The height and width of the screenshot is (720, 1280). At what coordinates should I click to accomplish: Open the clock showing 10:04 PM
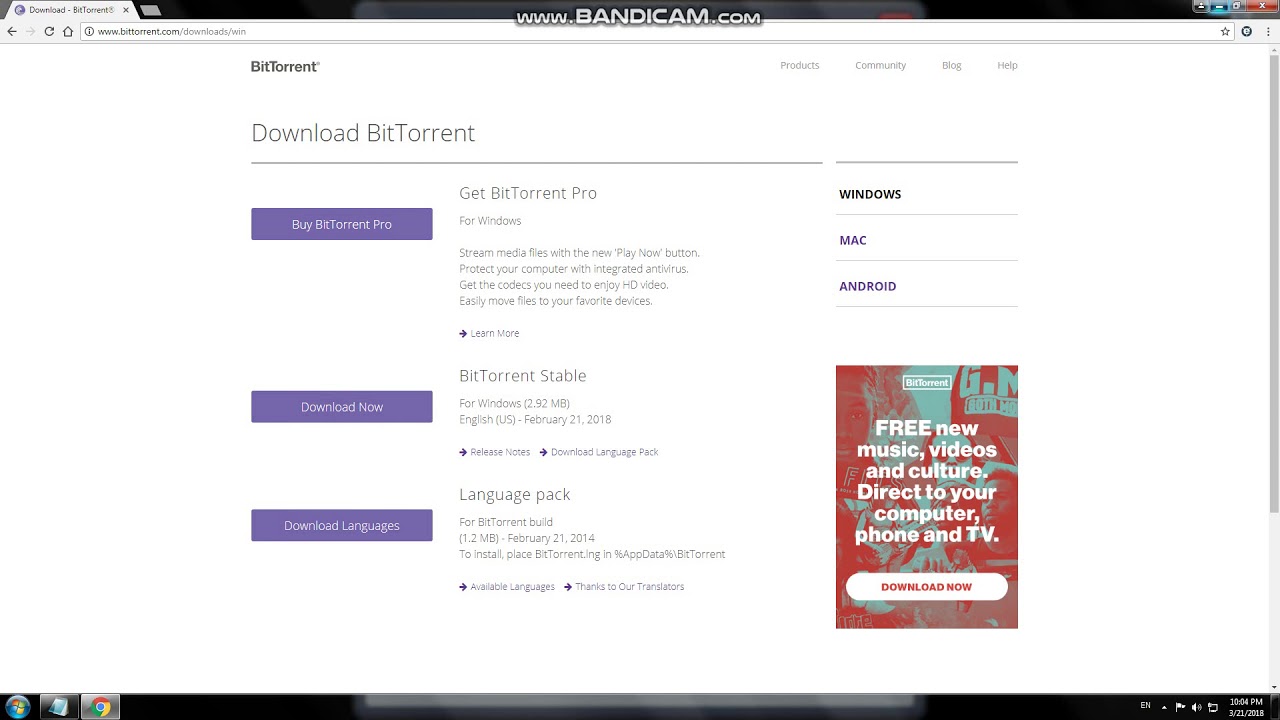click(x=1246, y=707)
